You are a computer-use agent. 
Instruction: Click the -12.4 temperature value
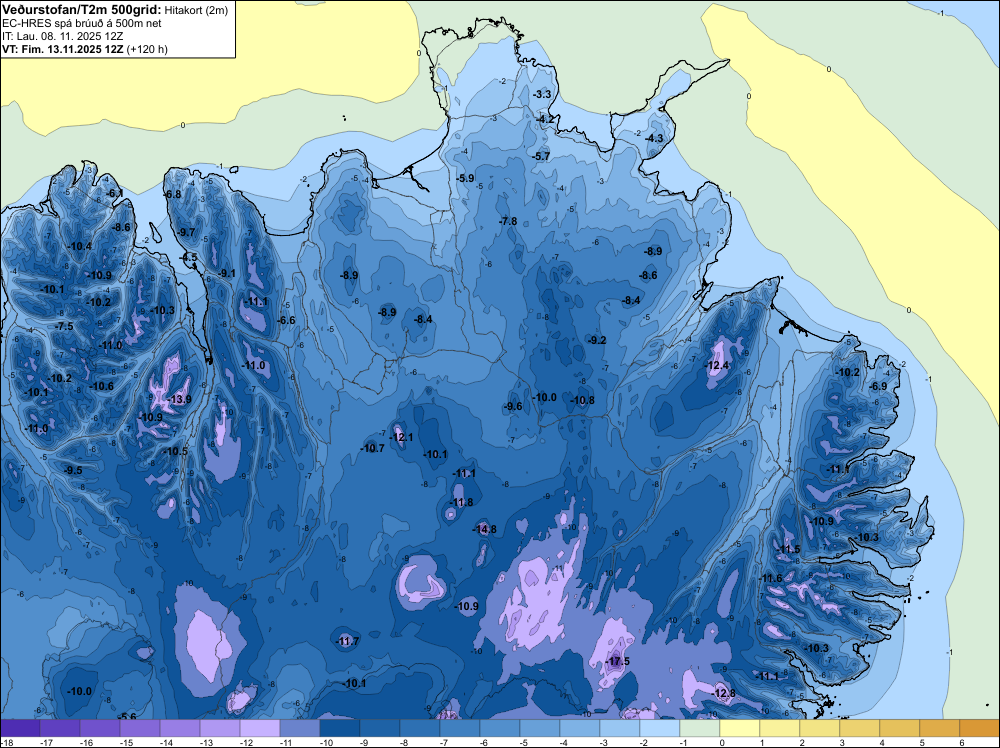tap(717, 365)
